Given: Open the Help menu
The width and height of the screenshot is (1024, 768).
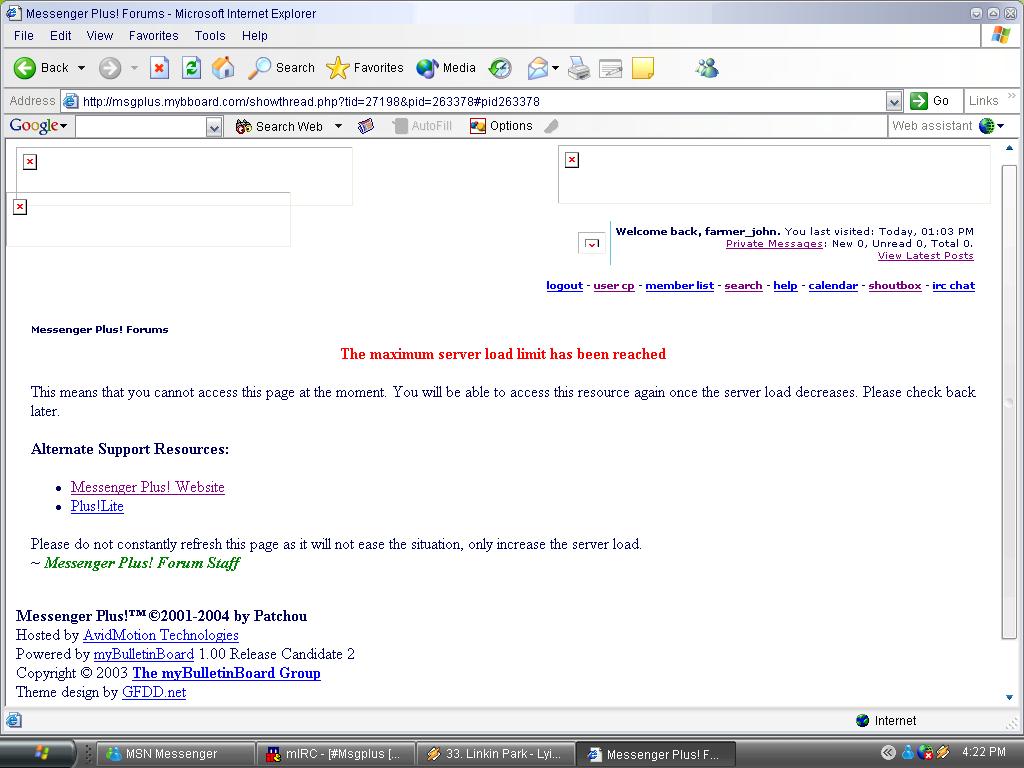Looking at the screenshot, I should click(x=255, y=36).
